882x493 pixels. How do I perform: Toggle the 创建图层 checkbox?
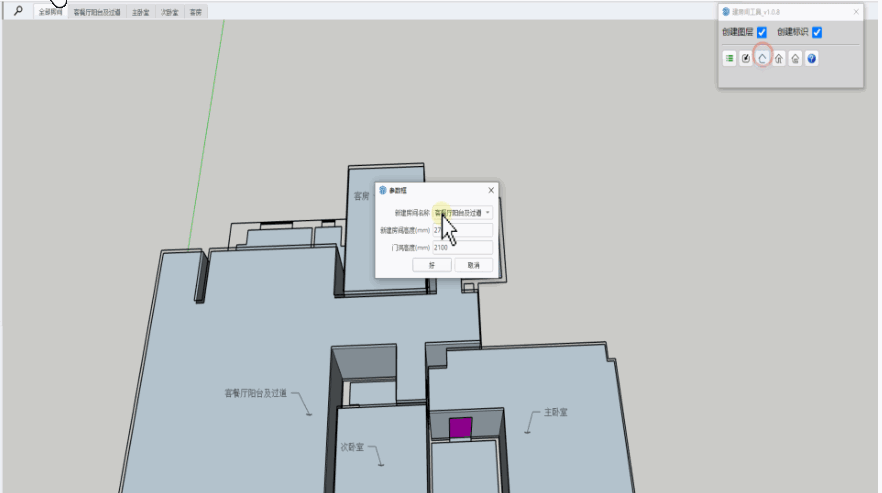click(762, 33)
